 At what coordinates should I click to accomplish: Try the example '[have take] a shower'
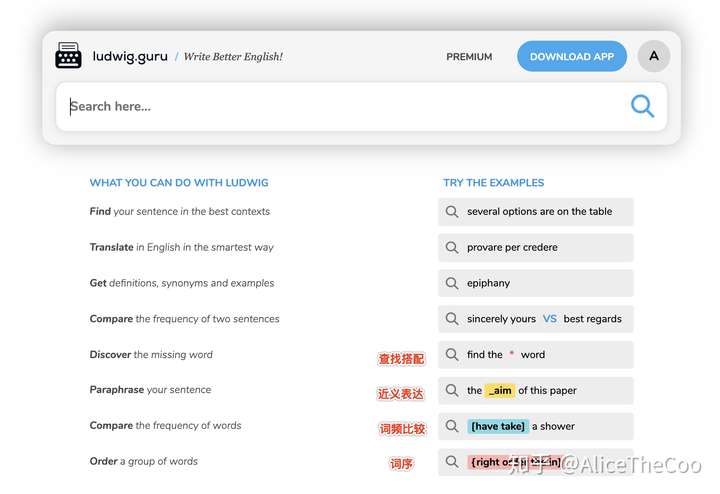[x=535, y=426]
